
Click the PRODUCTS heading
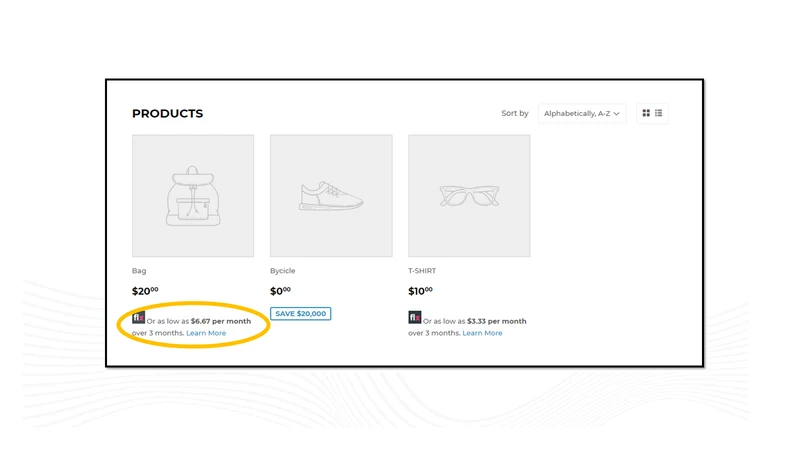(167, 113)
